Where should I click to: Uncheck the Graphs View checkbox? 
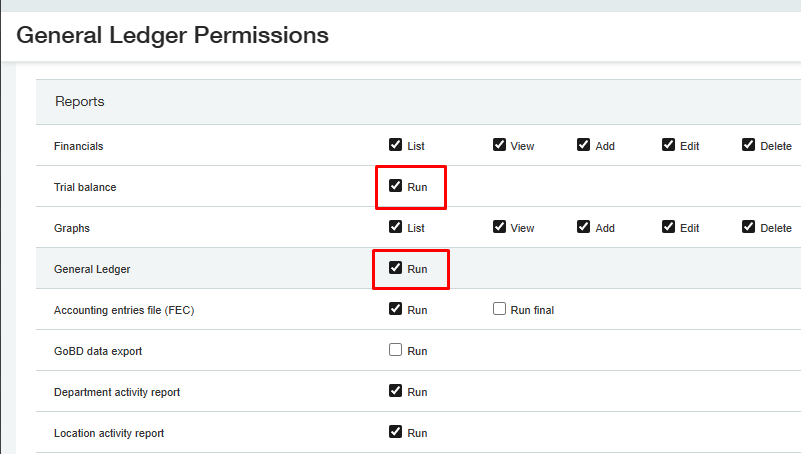pos(499,226)
